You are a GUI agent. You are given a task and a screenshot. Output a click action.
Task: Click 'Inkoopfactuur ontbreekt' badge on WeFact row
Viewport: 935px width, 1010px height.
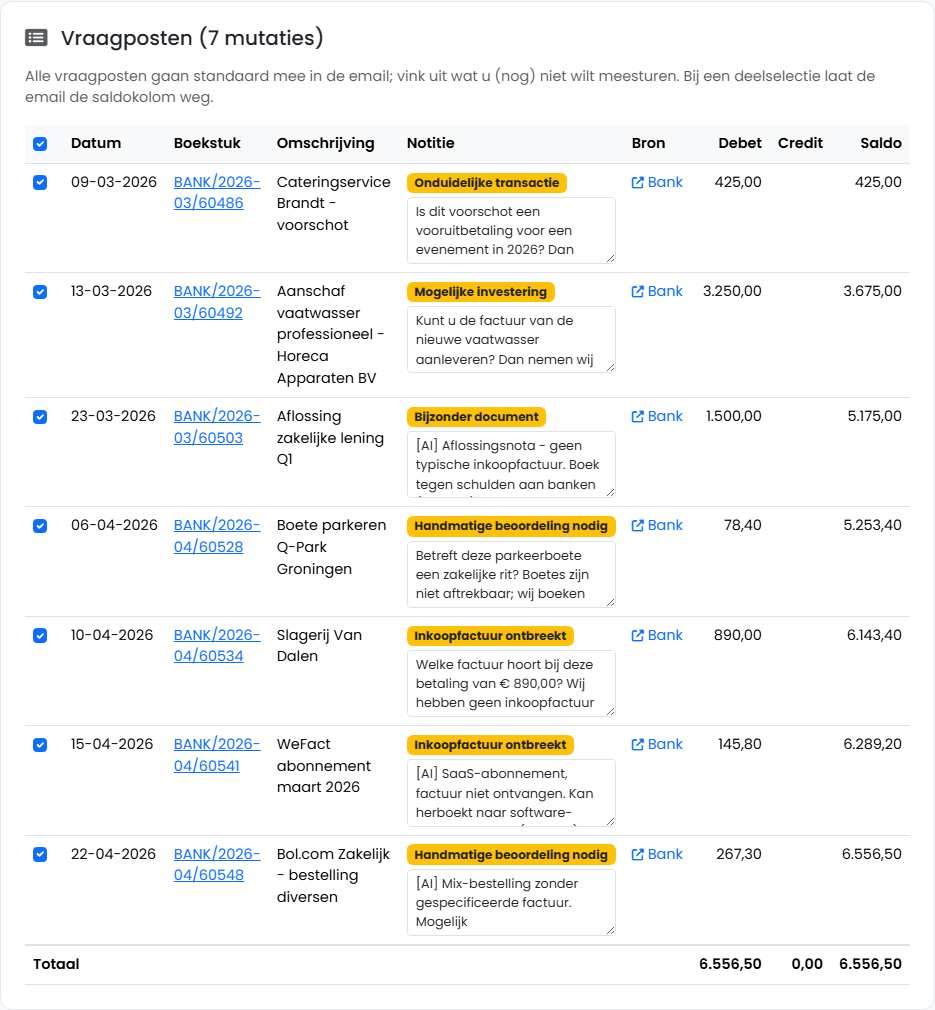tap(490, 745)
